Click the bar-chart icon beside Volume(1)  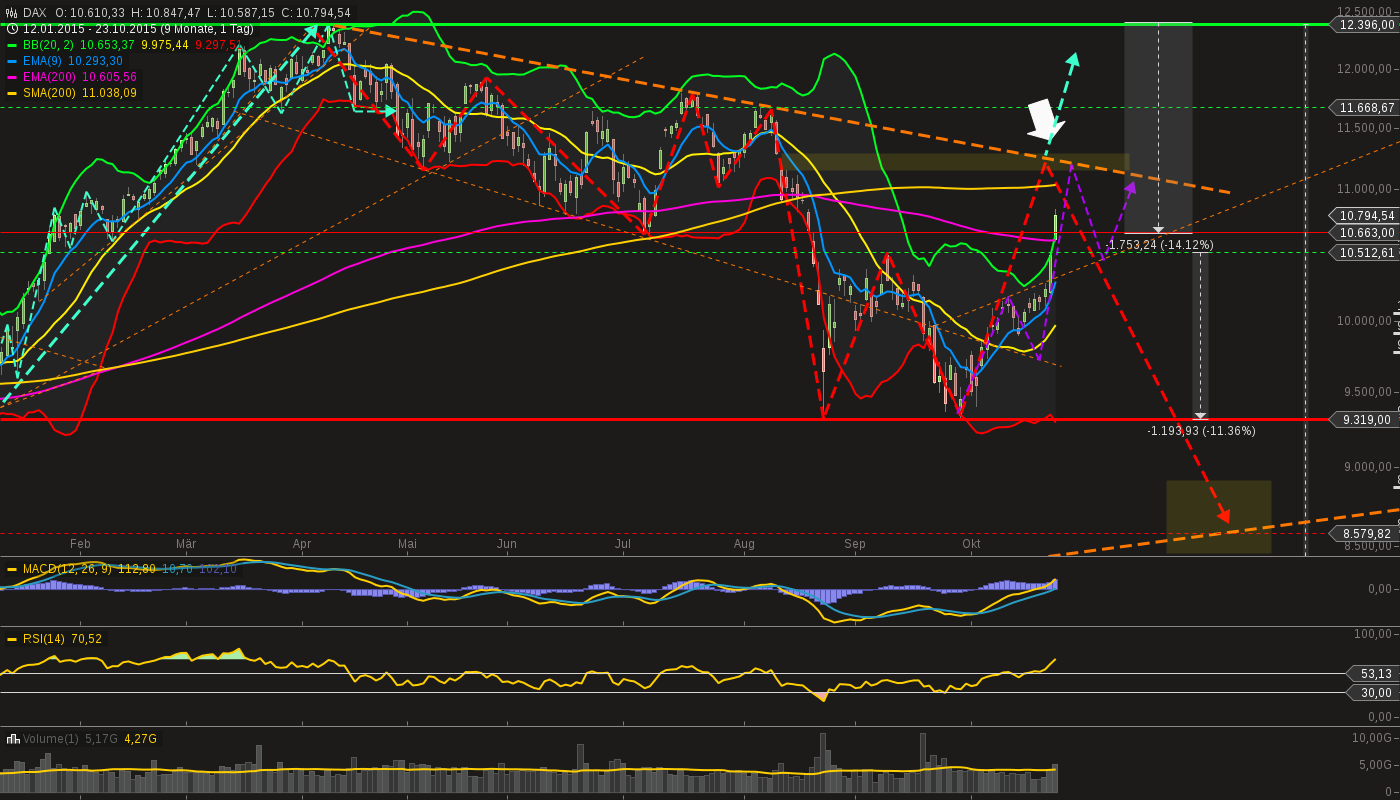coord(13,739)
